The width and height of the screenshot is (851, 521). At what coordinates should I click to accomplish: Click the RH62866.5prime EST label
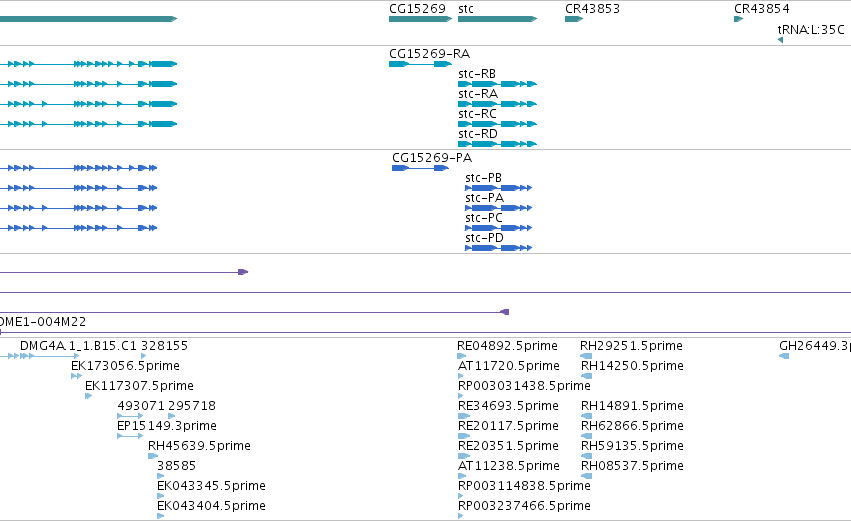[x=632, y=426]
